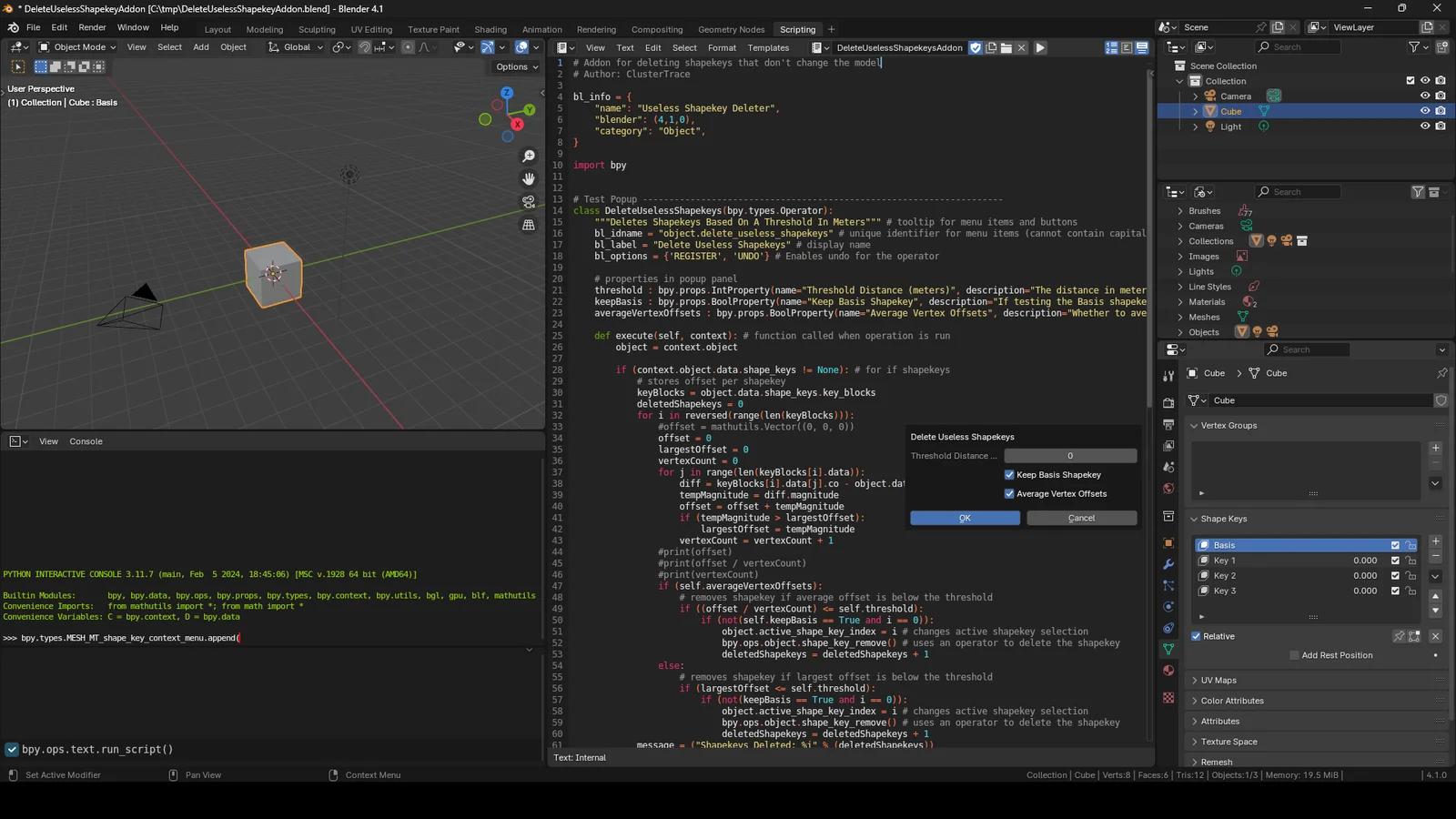Toggle camera view icon in viewport
The width and height of the screenshot is (1456, 819).
point(529,202)
